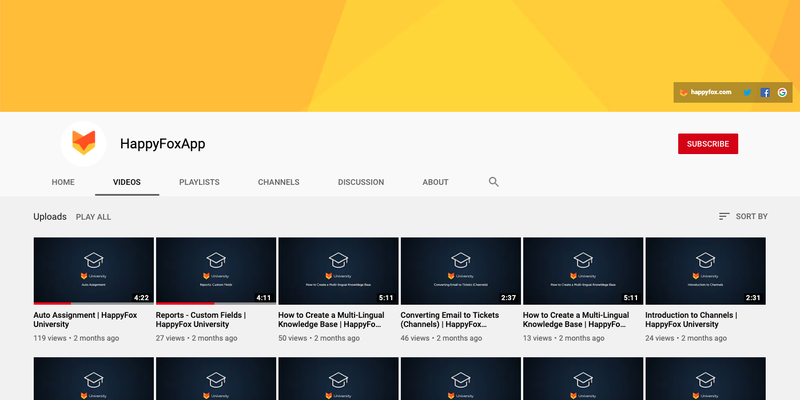The width and height of the screenshot is (800, 400).
Task: Open the title 'Reports - Custom Fields | HappyFox University'
Action: coord(201,320)
